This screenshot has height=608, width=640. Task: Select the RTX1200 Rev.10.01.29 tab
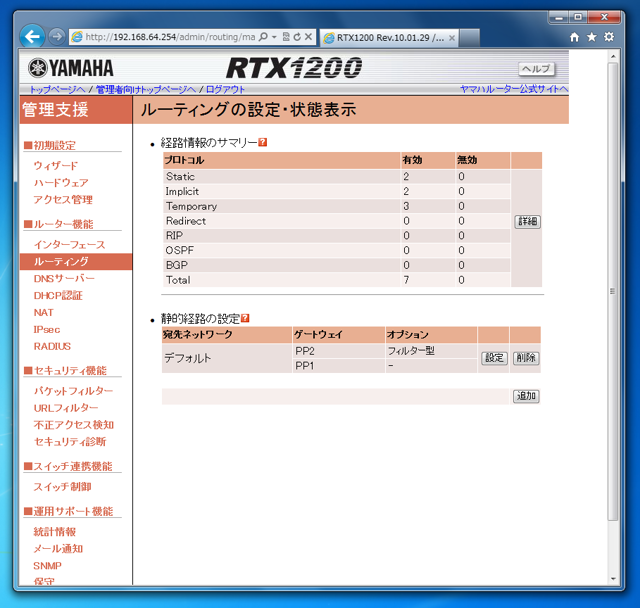[x=389, y=38]
